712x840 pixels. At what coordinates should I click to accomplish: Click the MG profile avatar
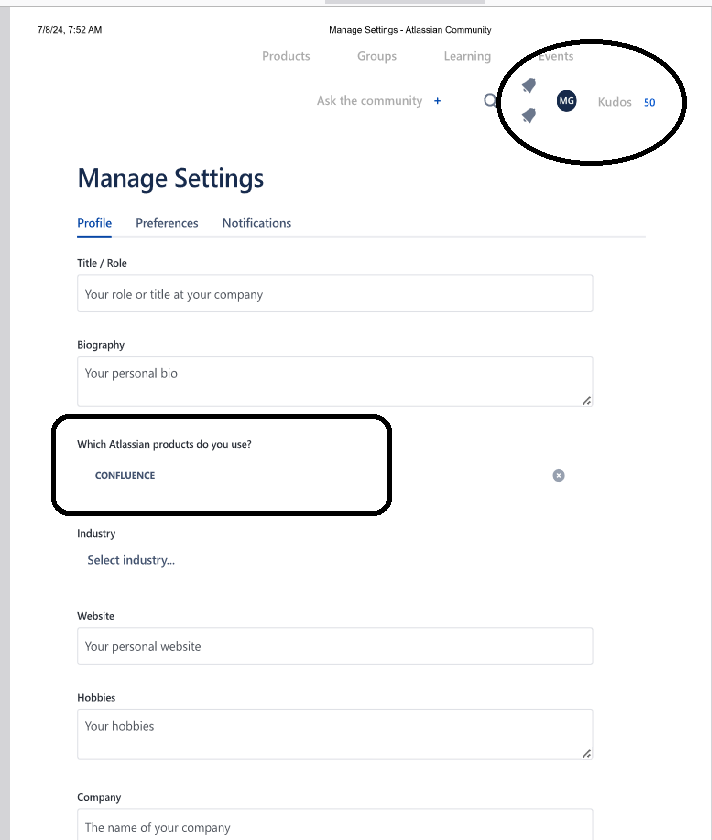pyautogui.click(x=566, y=101)
